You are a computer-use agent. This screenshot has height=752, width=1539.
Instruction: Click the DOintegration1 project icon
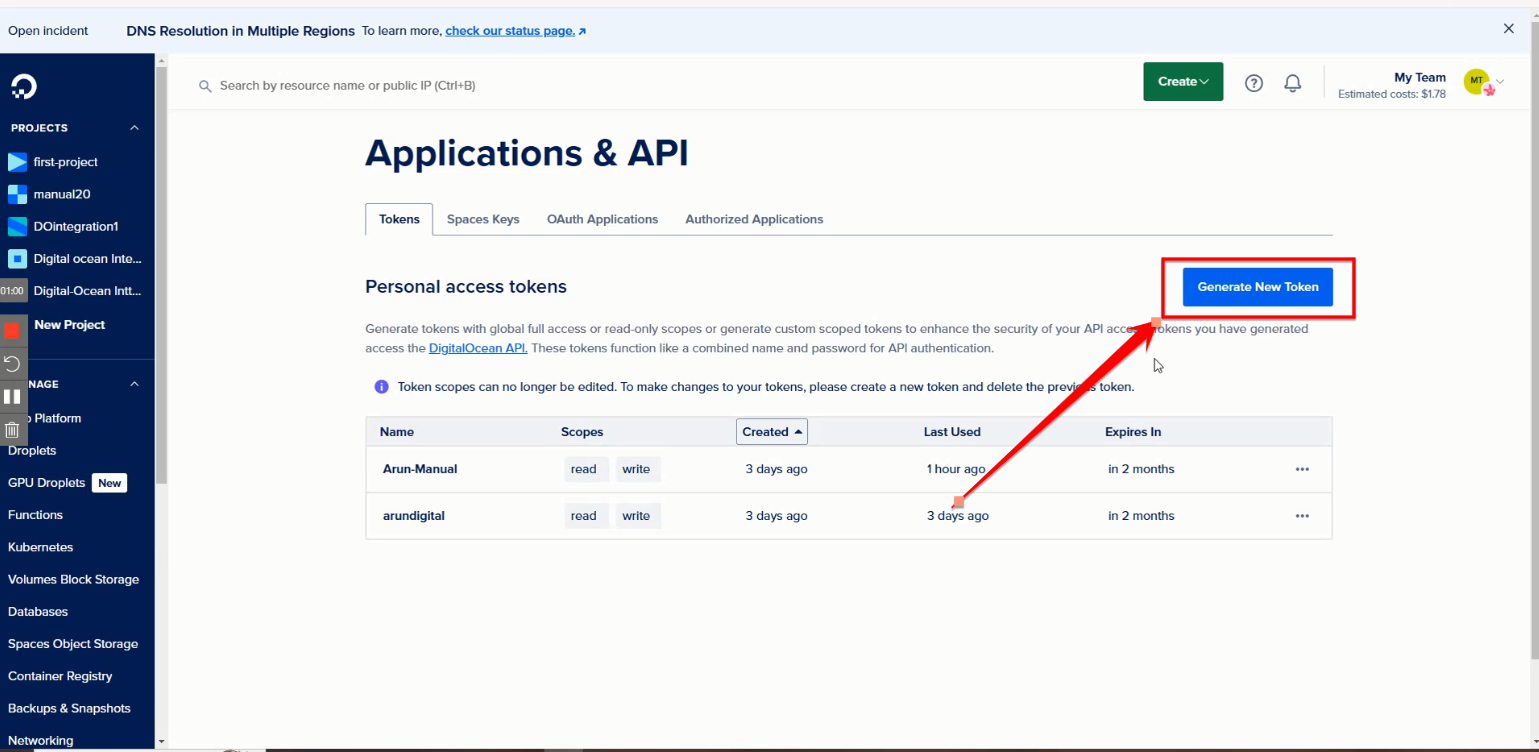click(x=17, y=226)
